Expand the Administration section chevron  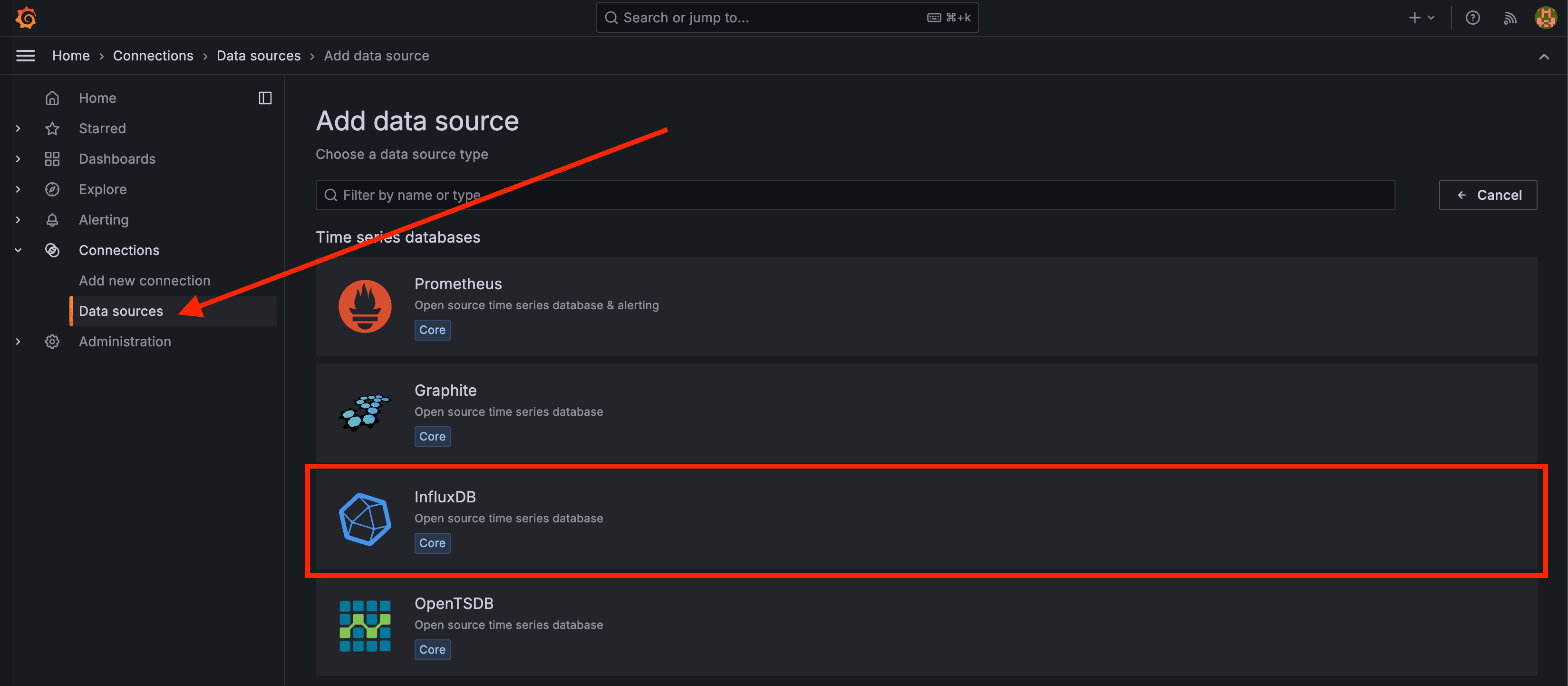[18, 342]
